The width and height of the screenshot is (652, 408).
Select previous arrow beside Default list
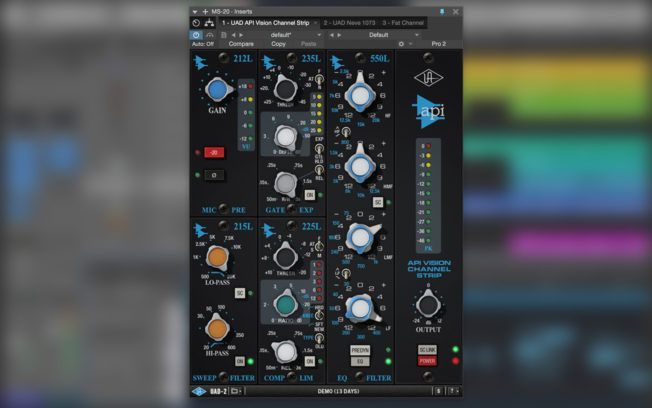(331, 35)
